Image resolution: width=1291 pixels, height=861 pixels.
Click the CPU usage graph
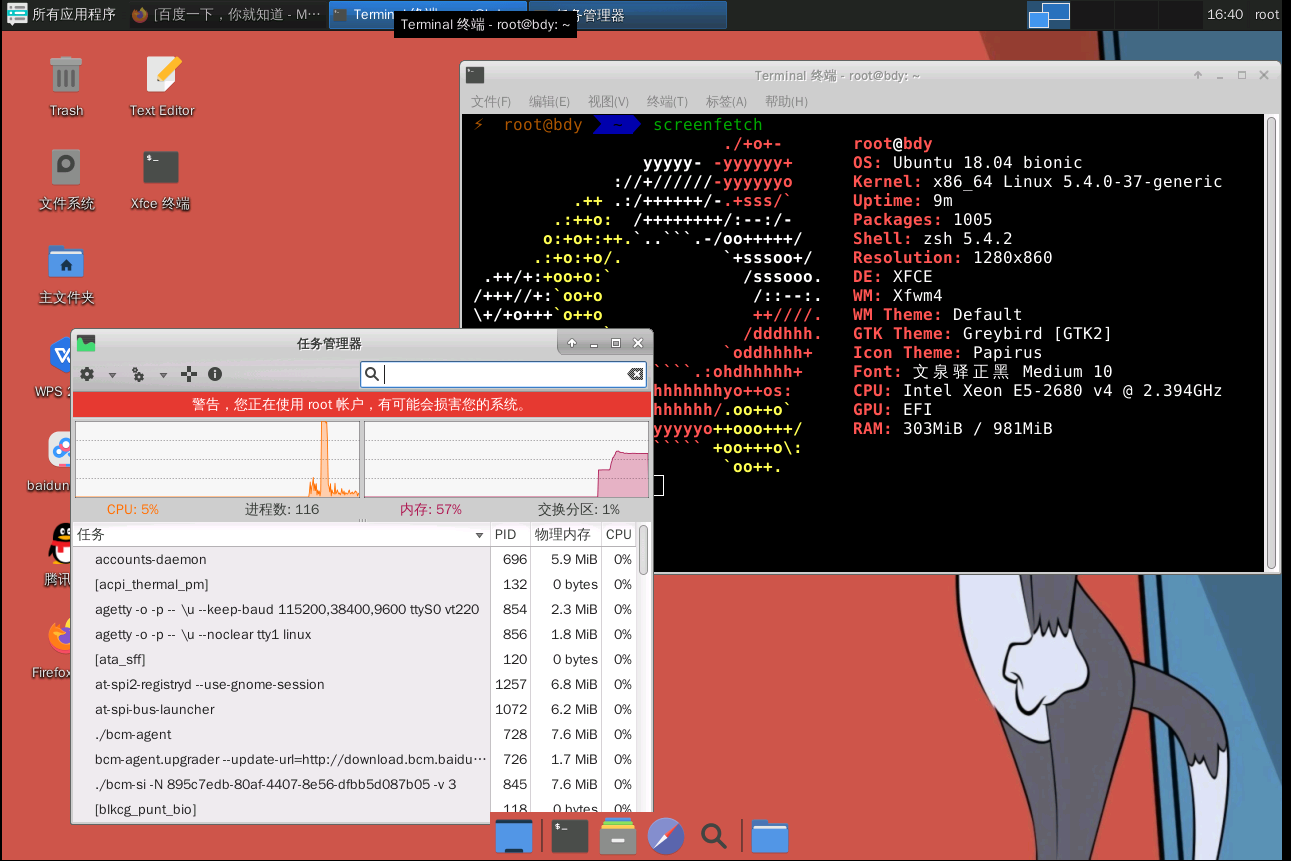point(217,459)
